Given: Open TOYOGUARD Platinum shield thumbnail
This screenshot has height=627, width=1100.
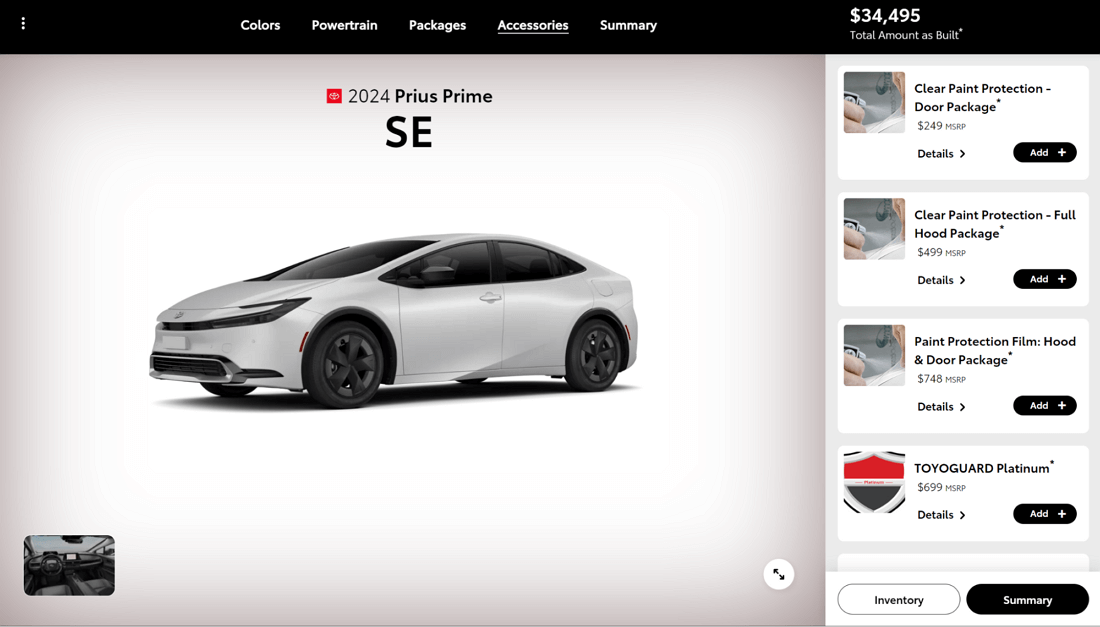Looking at the screenshot, I should pos(874,483).
